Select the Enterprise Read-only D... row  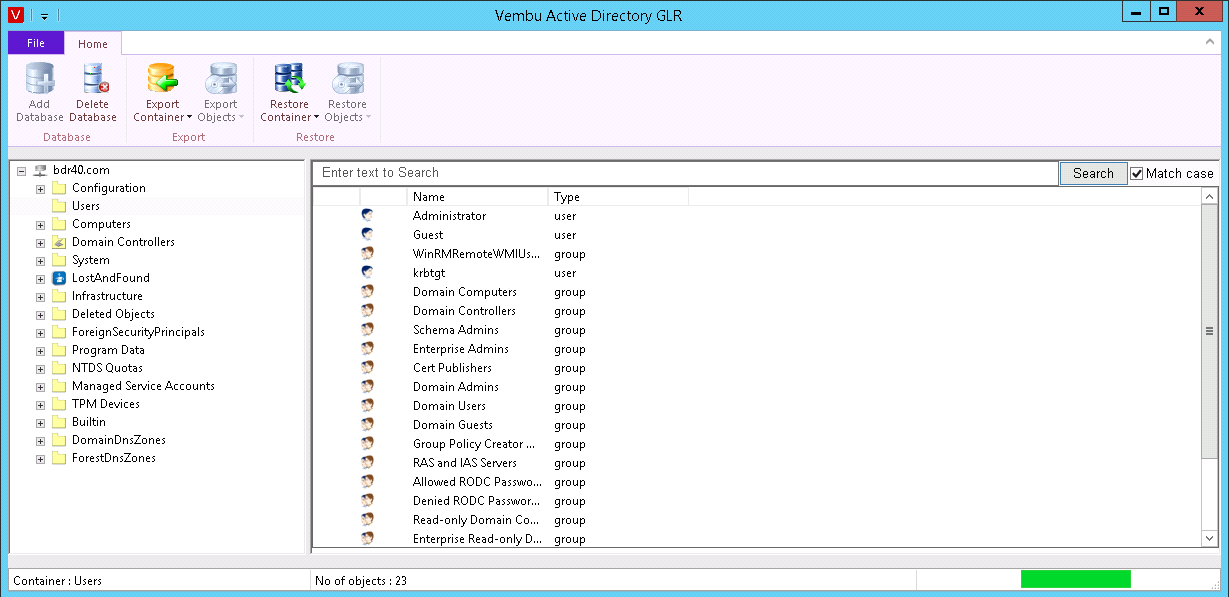click(x=757, y=539)
